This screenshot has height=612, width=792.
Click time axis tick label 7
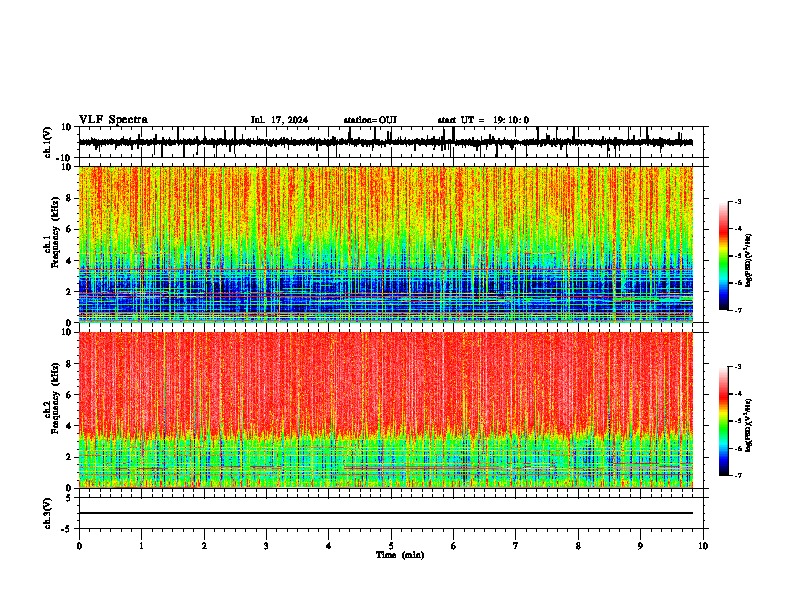[x=516, y=546]
